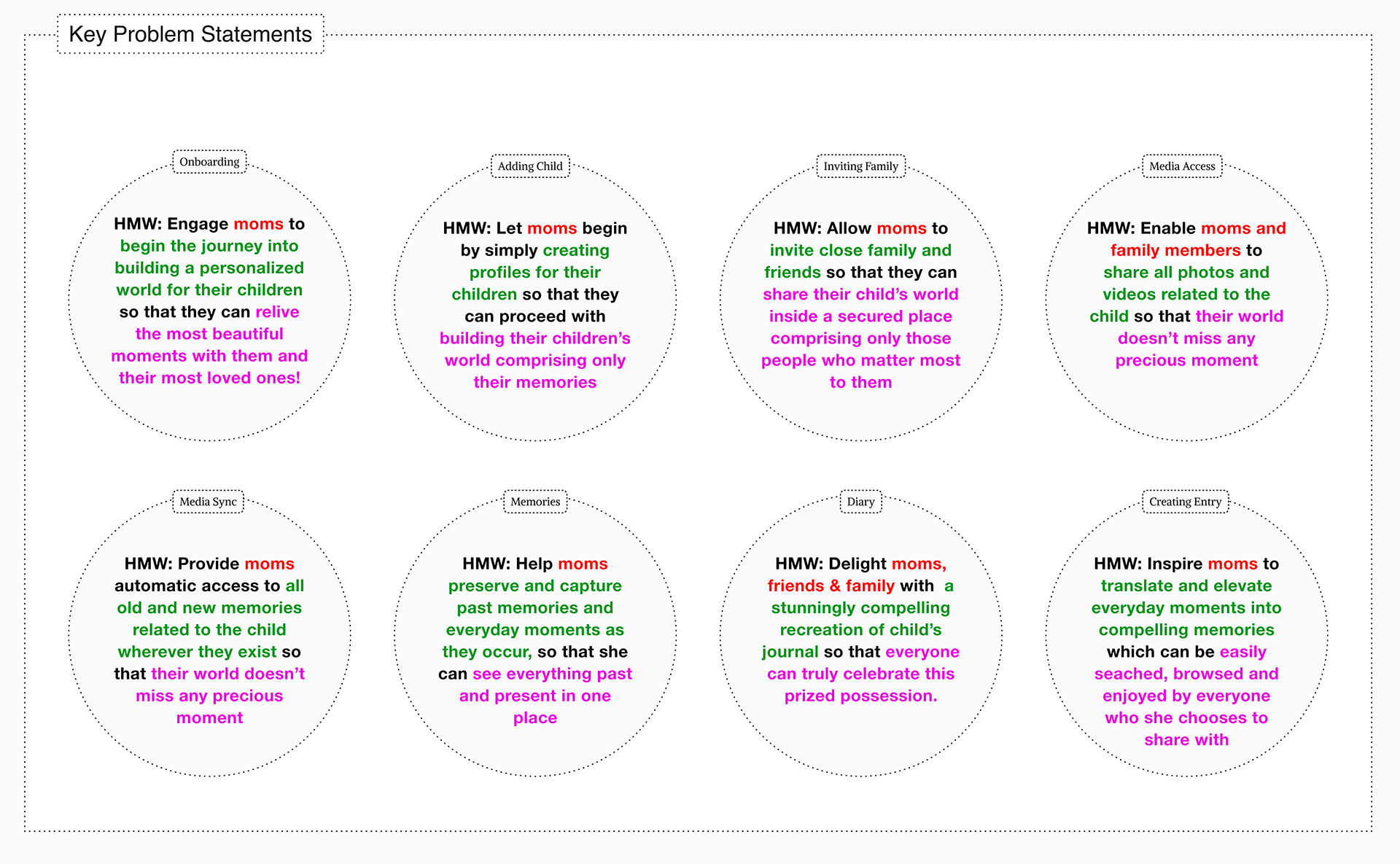Click the Inviting Family label tag
The width and height of the screenshot is (1400, 864).
[860, 166]
